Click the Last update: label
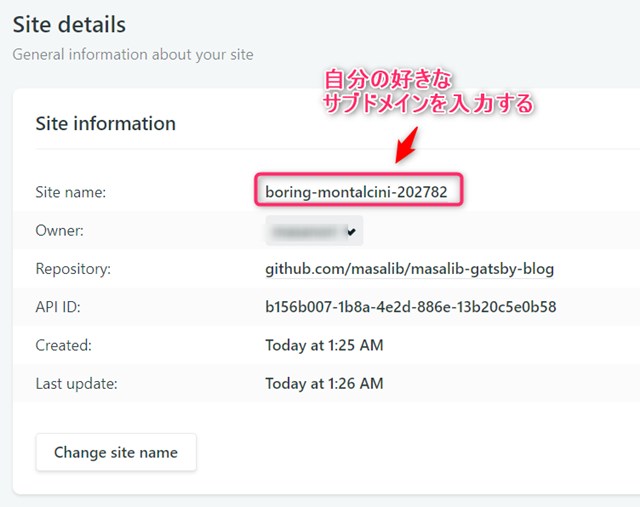640x507 pixels. click(76, 384)
